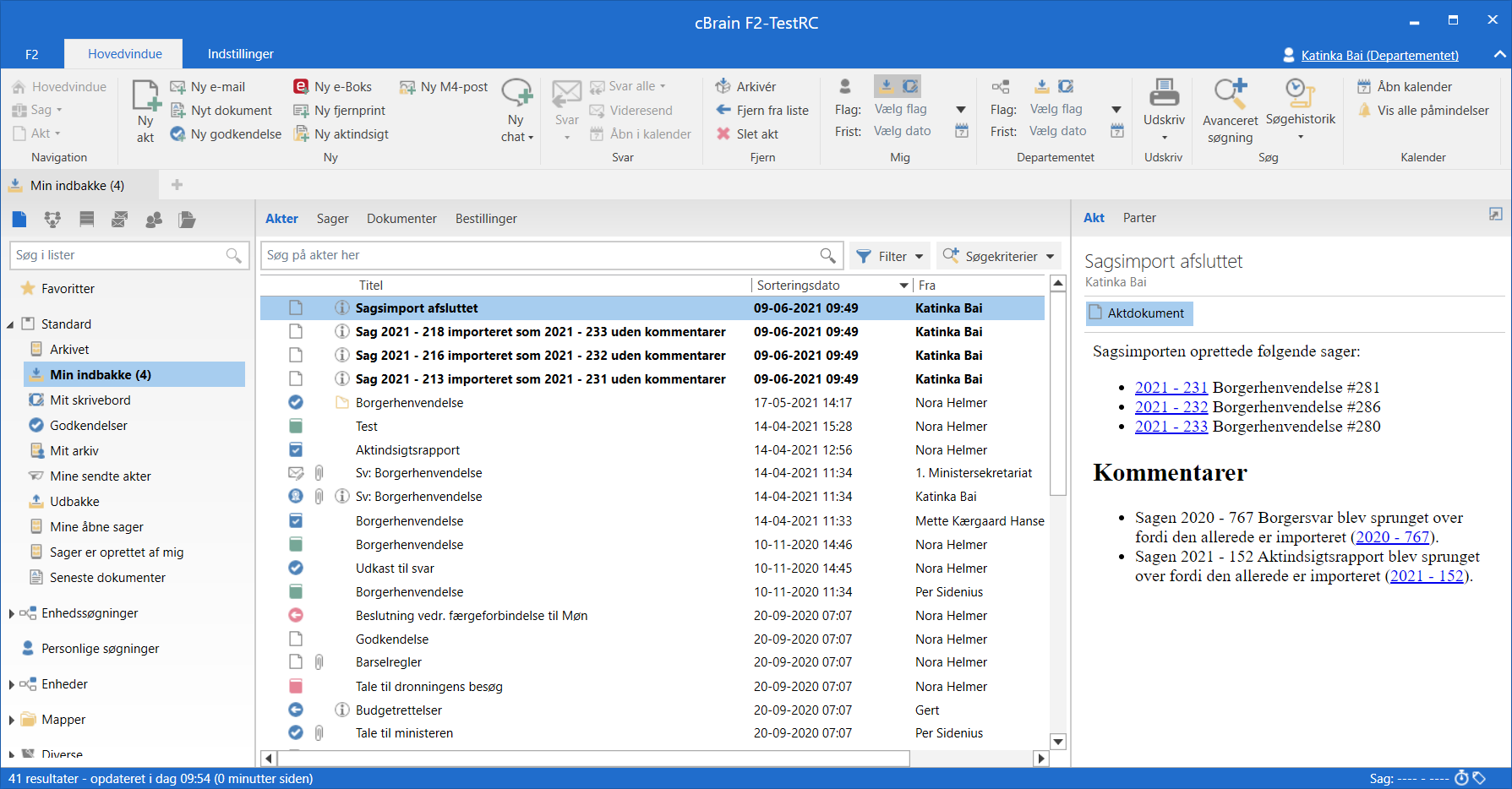Screen dimensions: 1512x789
Task: Switch to the Bestillinger tab
Action: (x=486, y=219)
